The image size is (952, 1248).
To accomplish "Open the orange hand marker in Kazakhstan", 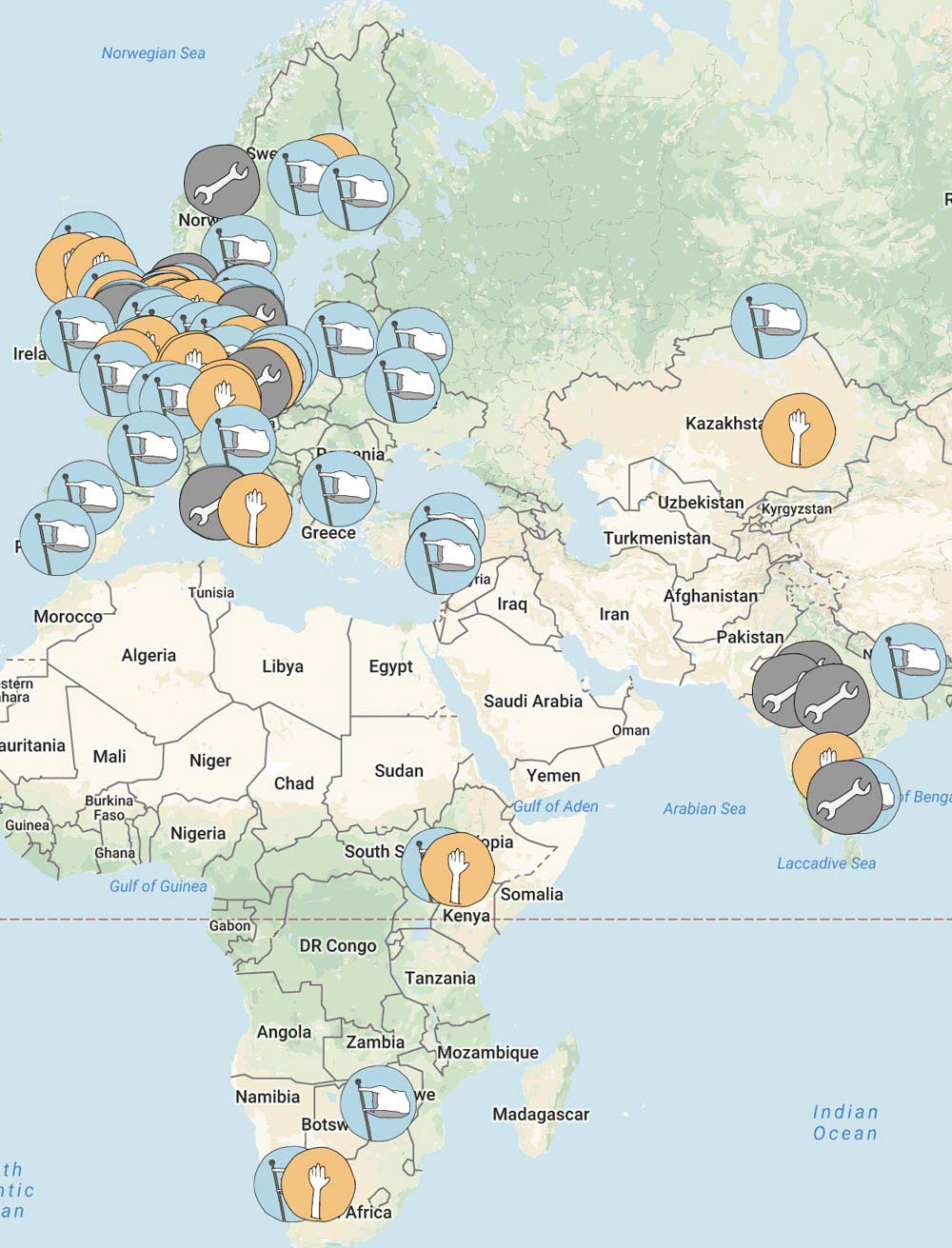I will pyautogui.click(x=799, y=430).
